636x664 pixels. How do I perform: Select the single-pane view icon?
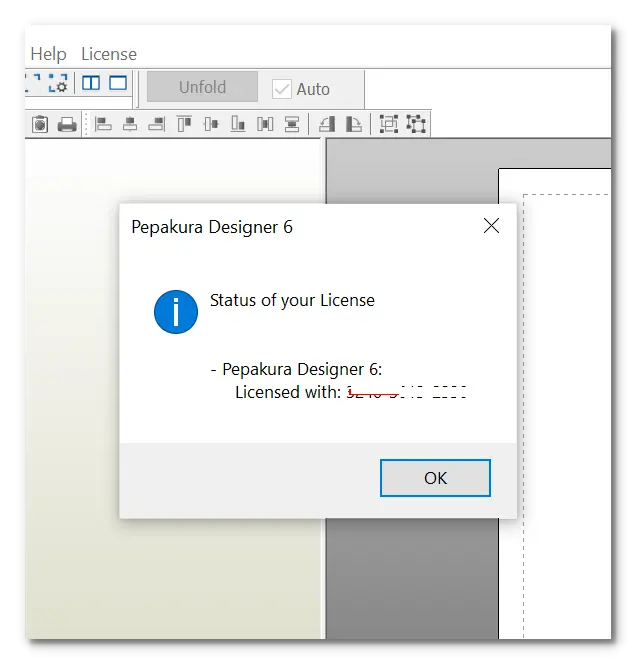(x=118, y=83)
